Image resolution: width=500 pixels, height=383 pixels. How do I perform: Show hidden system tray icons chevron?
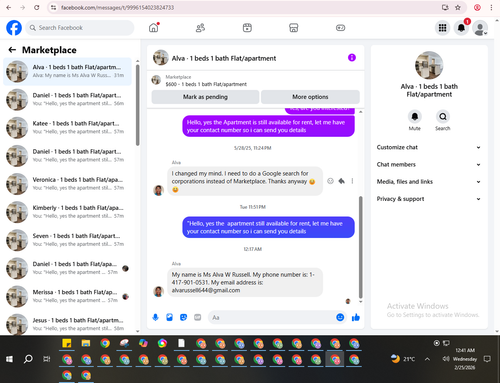(427, 359)
